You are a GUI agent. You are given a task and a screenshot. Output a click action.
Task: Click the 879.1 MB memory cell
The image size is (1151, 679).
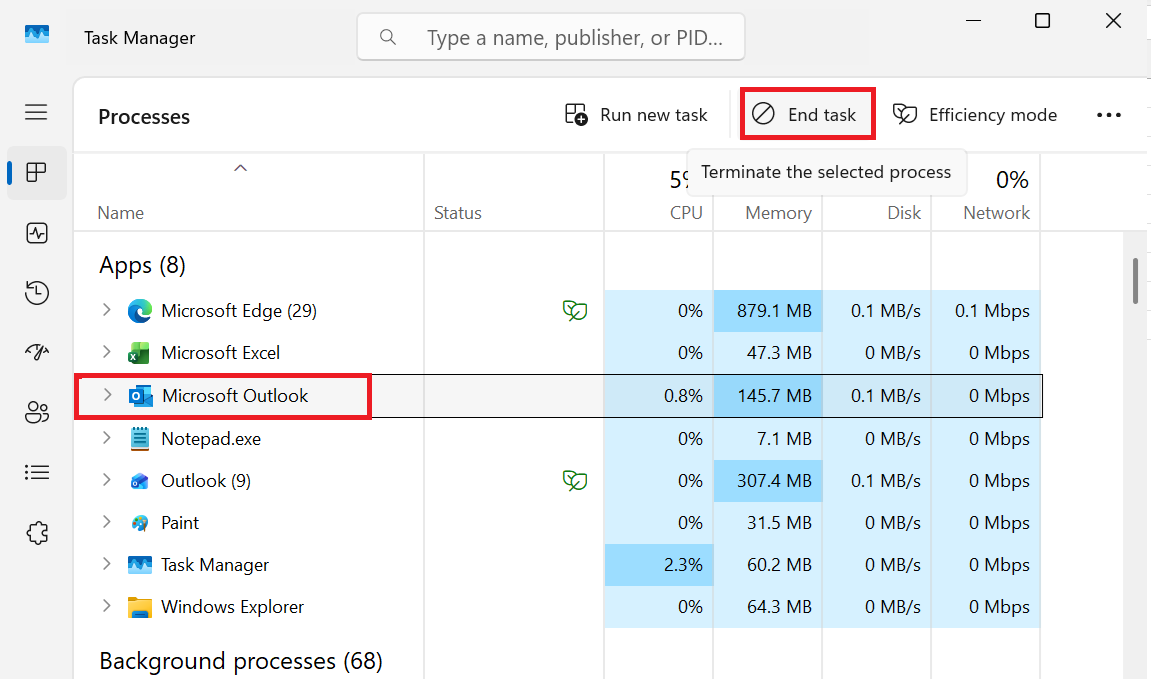tap(768, 311)
